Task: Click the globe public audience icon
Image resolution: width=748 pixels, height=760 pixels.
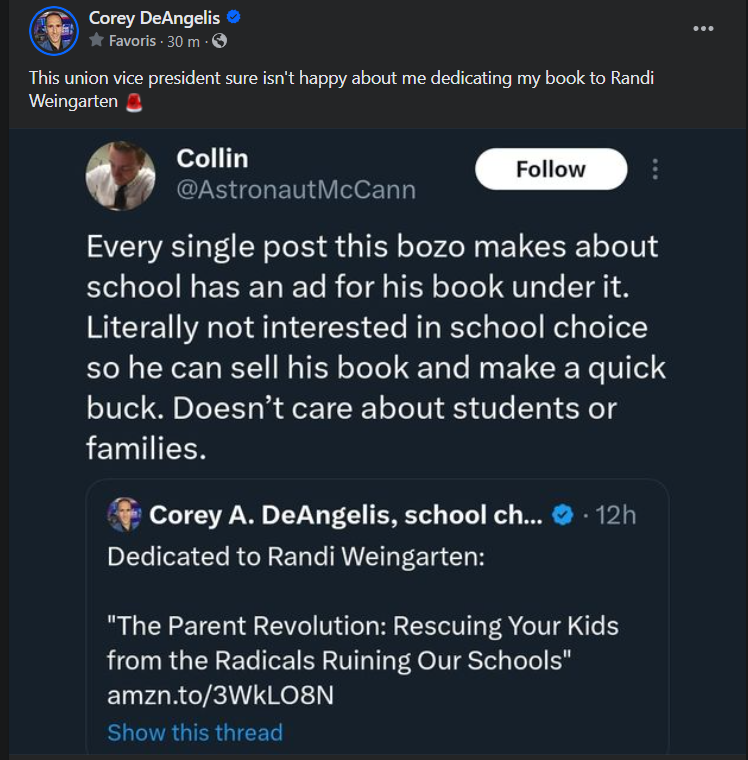Action: pyautogui.click(x=220, y=41)
